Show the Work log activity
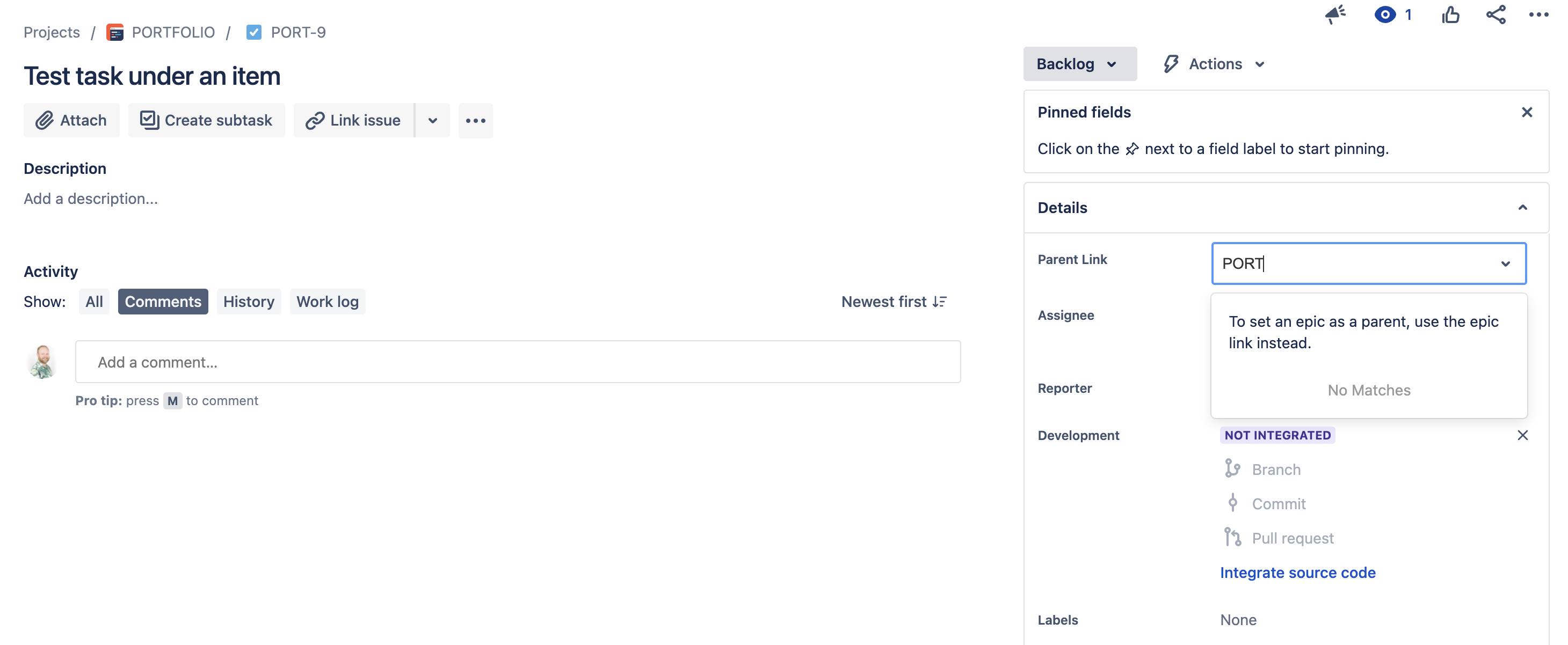 (x=328, y=301)
